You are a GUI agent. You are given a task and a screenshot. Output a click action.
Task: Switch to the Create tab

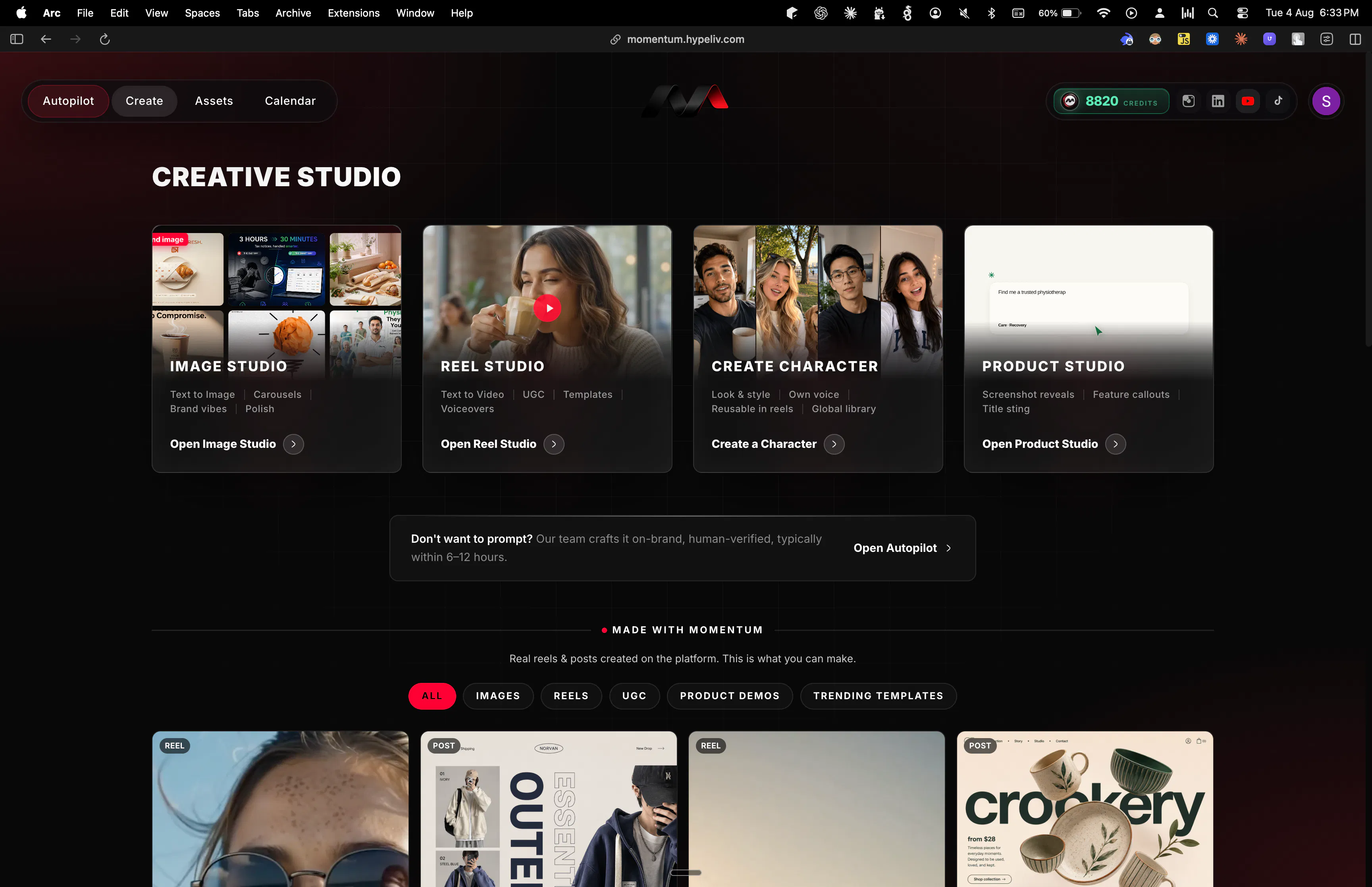144,101
